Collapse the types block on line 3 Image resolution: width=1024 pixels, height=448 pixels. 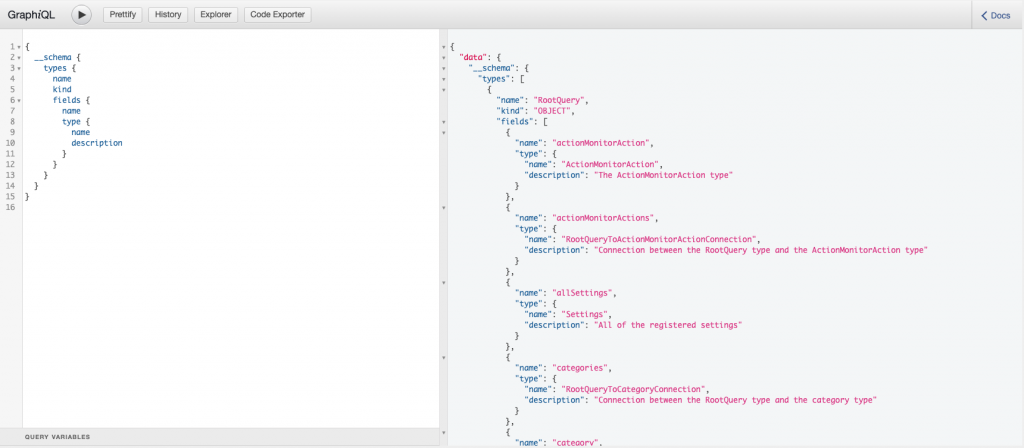click(x=19, y=68)
